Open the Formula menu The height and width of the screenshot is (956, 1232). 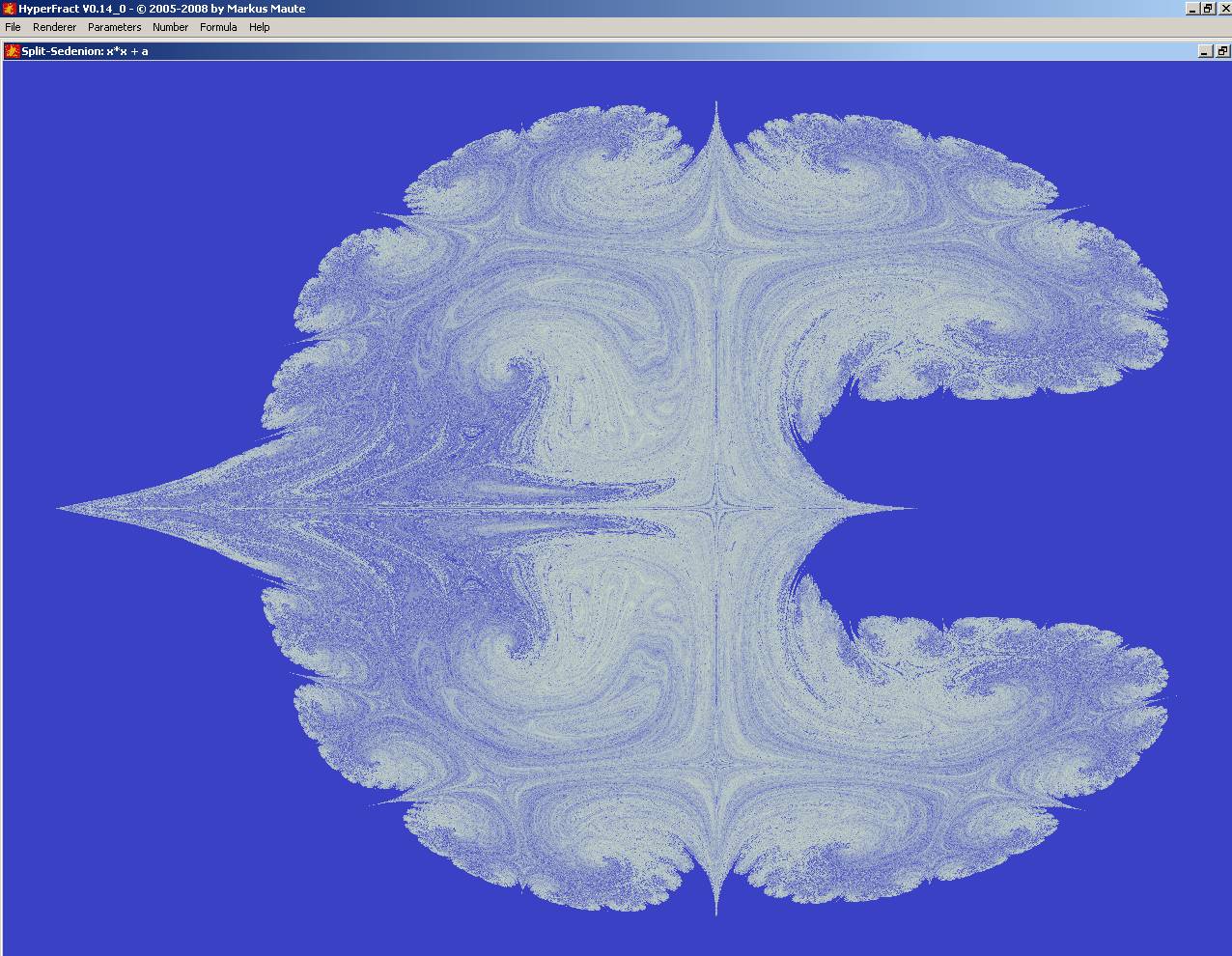(x=218, y=27)
